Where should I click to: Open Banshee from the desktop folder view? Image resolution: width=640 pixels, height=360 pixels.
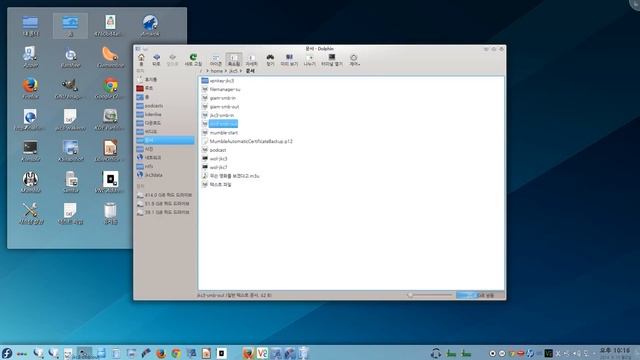[70, 57]
